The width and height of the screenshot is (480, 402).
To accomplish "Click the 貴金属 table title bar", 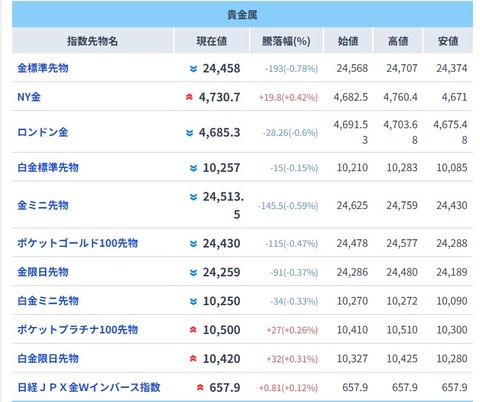I will click(x=242, y=14).
